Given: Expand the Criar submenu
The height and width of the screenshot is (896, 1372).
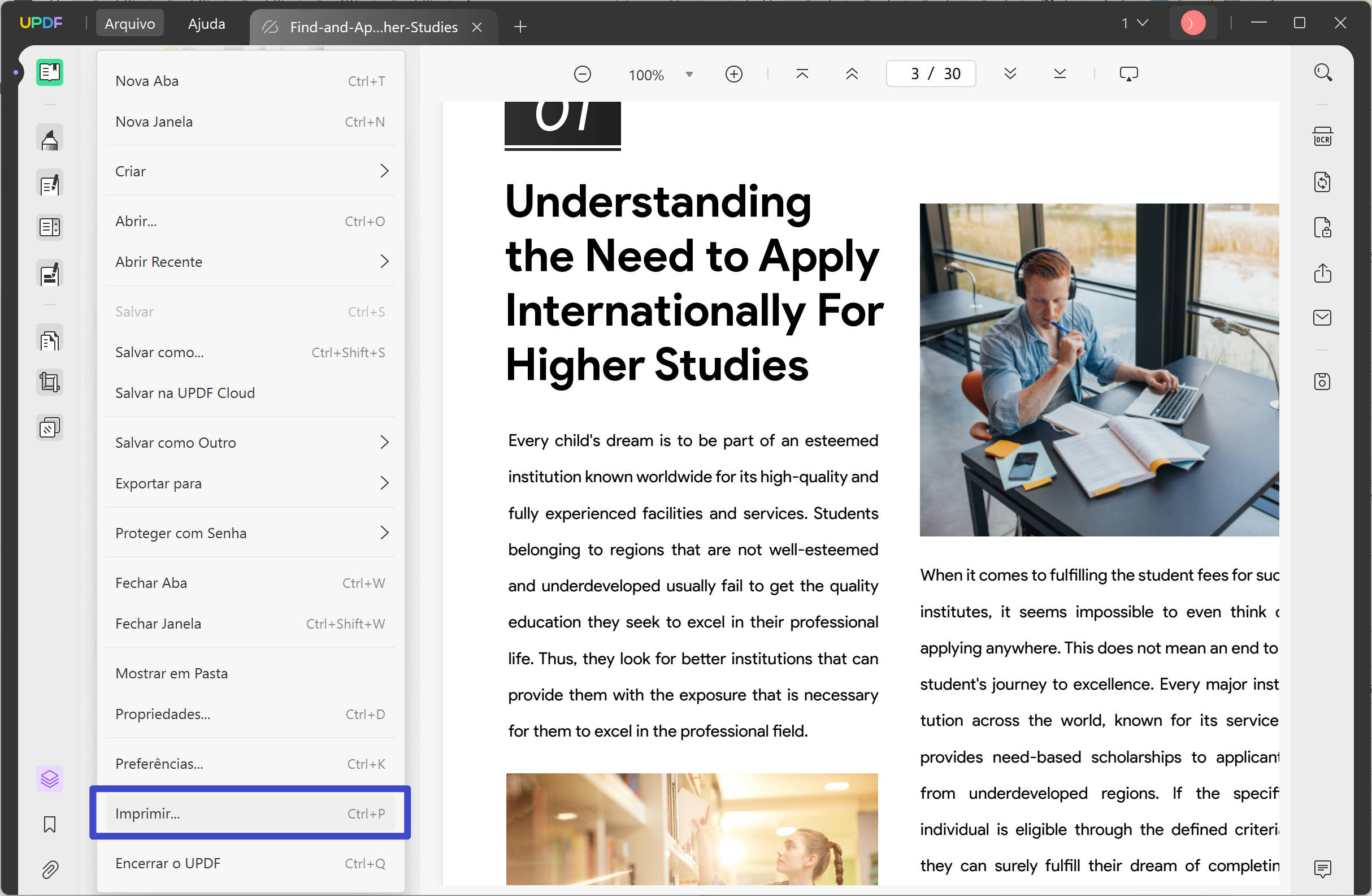Looking at the screenshot, I should point(251,171).
